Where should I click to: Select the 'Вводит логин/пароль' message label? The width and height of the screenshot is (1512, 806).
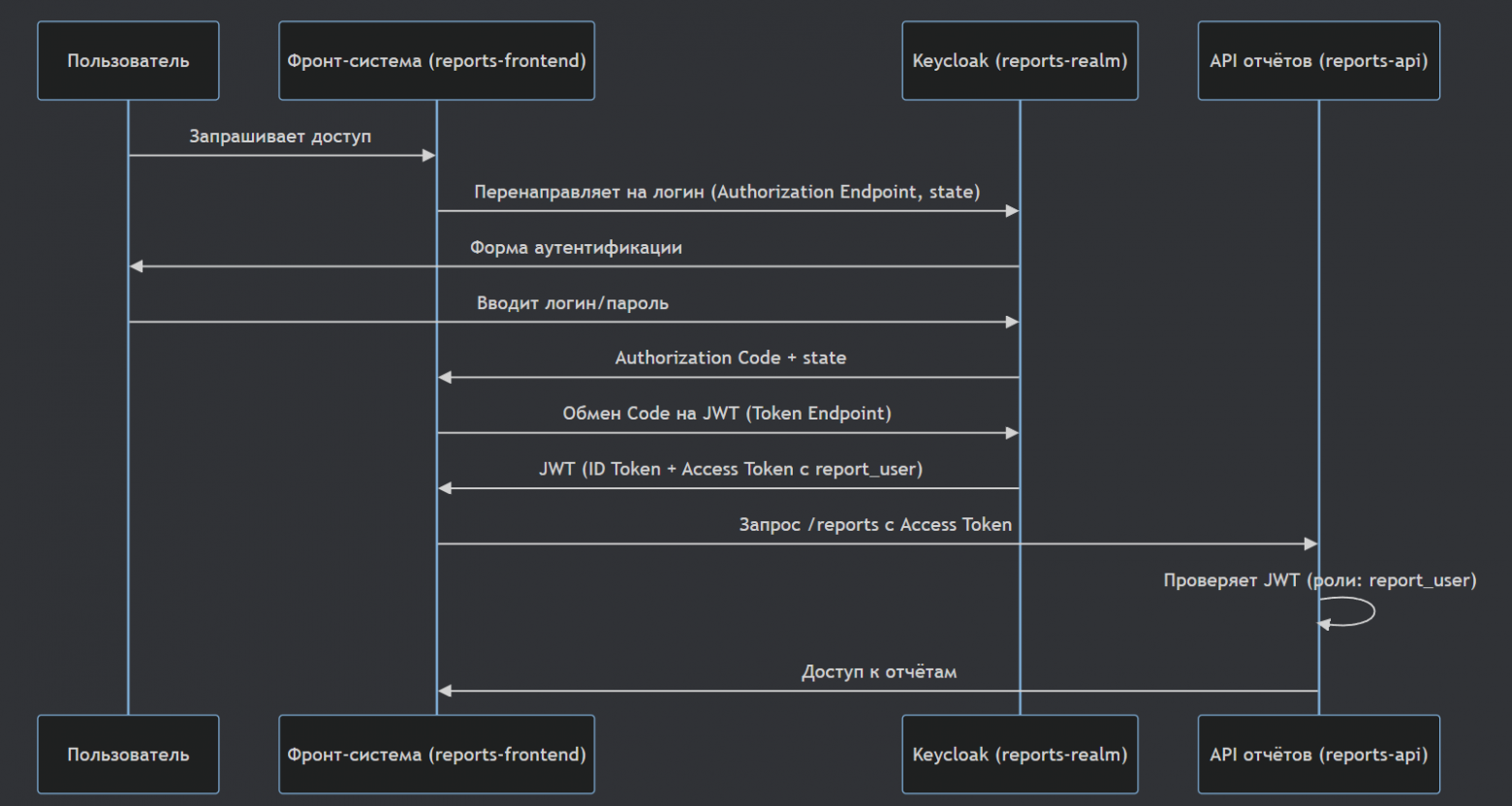point(573,303)
